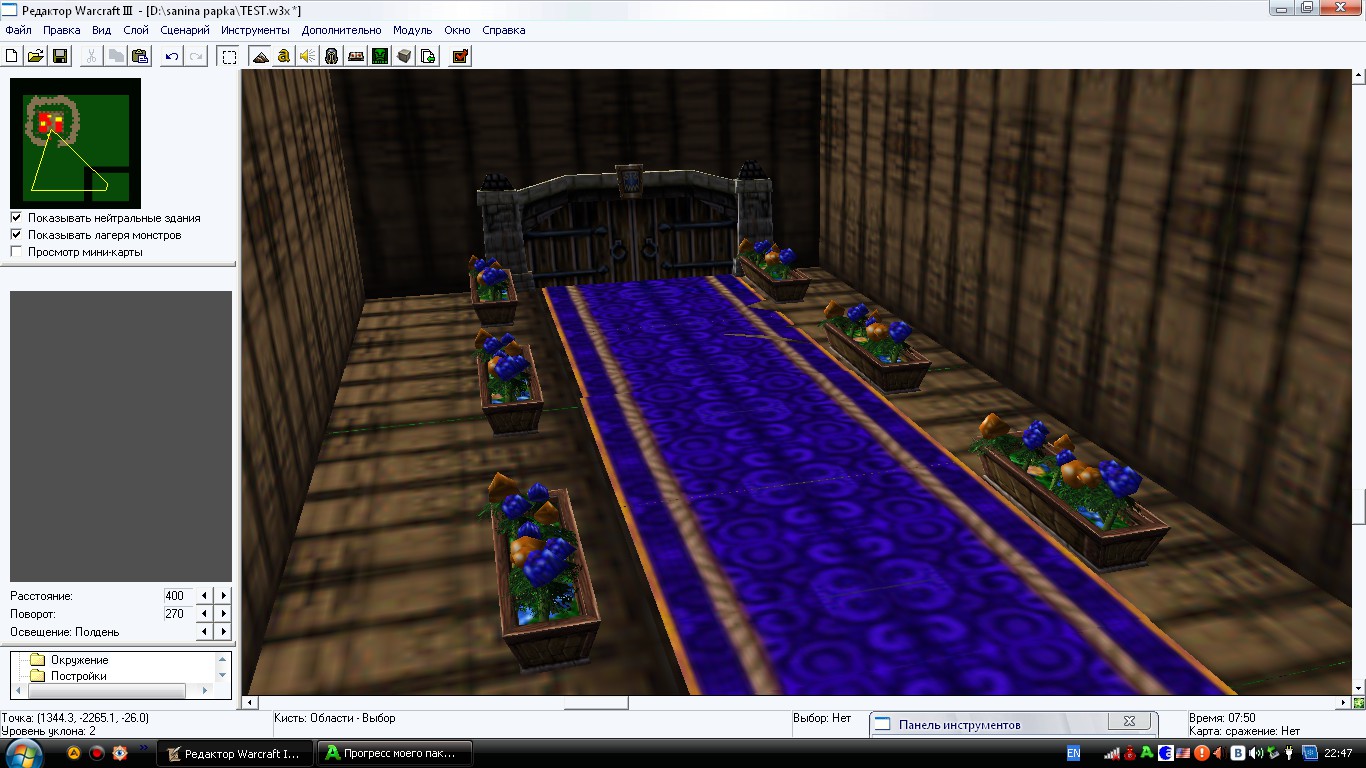This screenshot has height=768, width=1366.
Task: Switch Освещение to previous setting with left arrow
Action: click(205, 631)
